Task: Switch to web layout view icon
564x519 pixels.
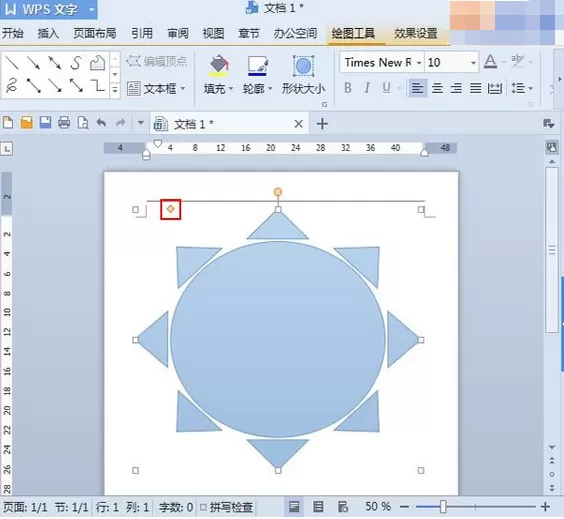Action: click(x=342, y=507)
